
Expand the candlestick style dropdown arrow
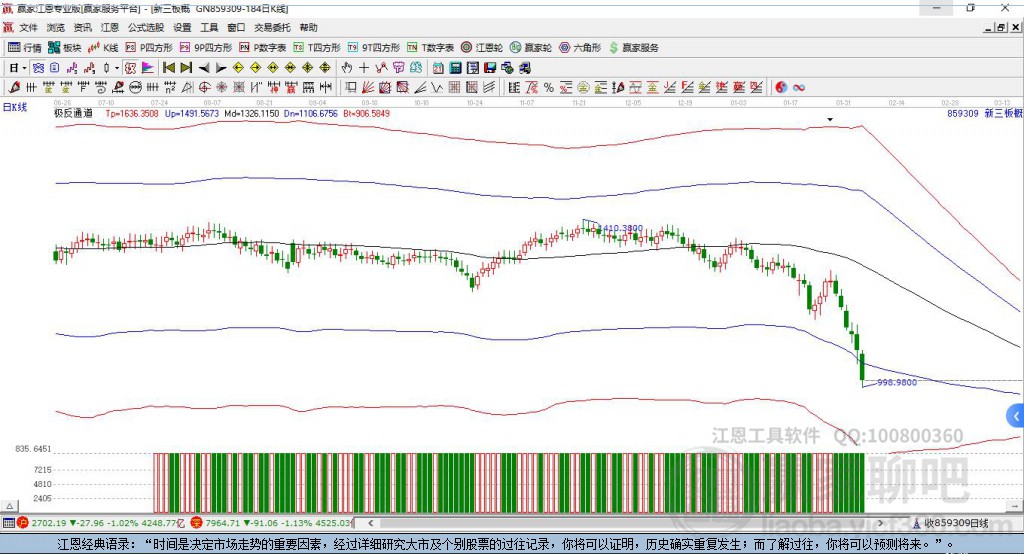click(x=117, y=68)
